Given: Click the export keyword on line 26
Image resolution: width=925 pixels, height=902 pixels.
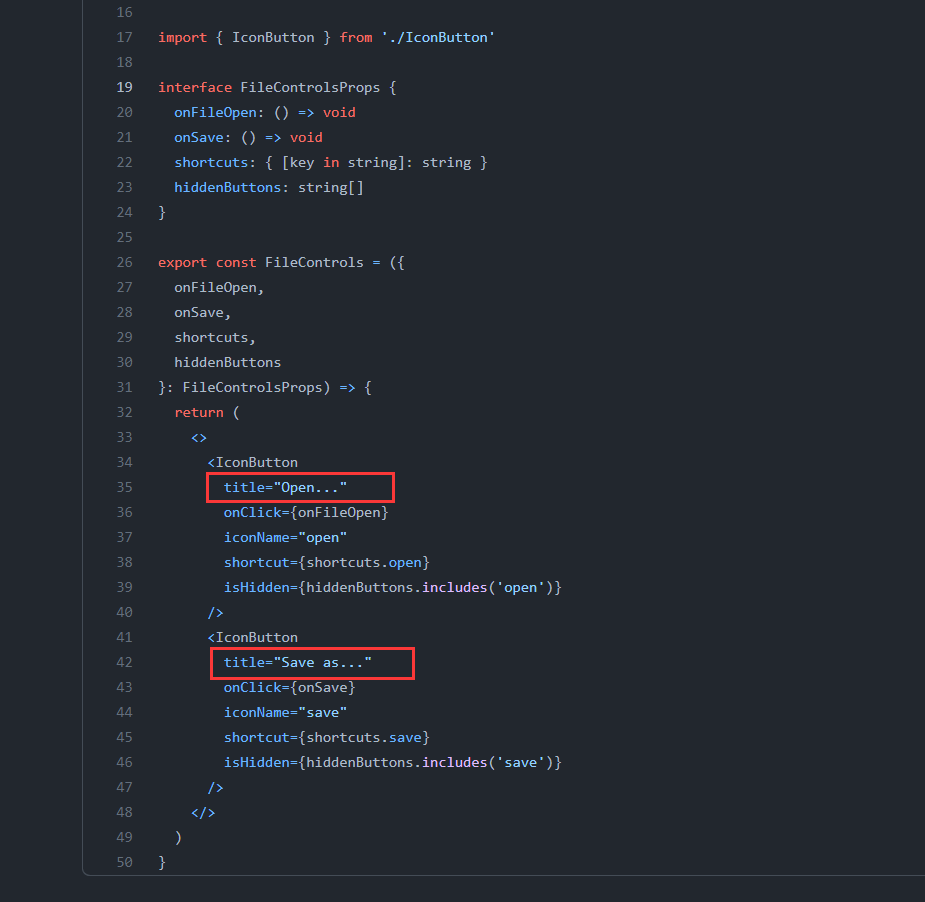Looking at the screenshot, I should click(182, 262).
